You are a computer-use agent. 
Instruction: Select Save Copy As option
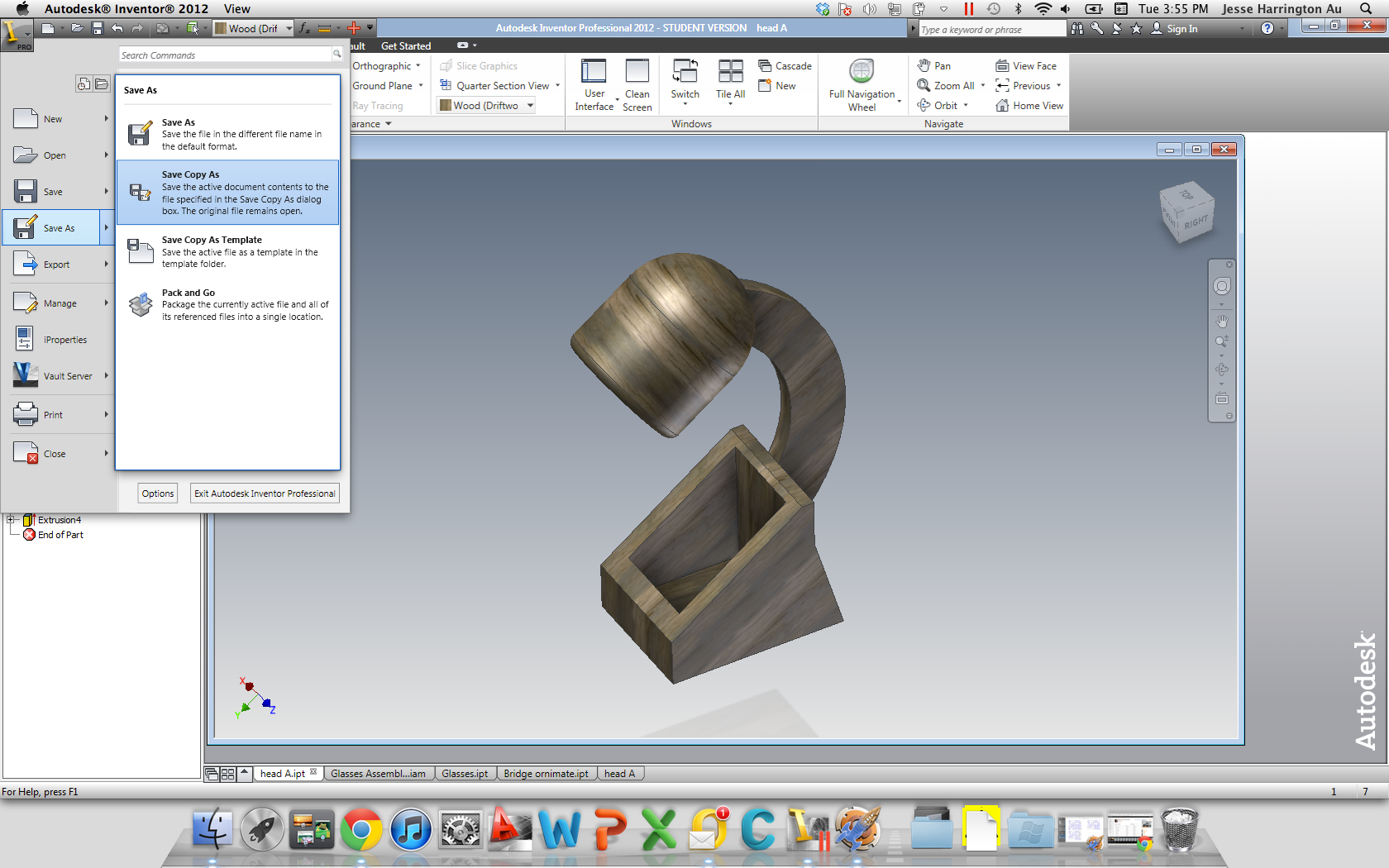[x=228, y=192]
